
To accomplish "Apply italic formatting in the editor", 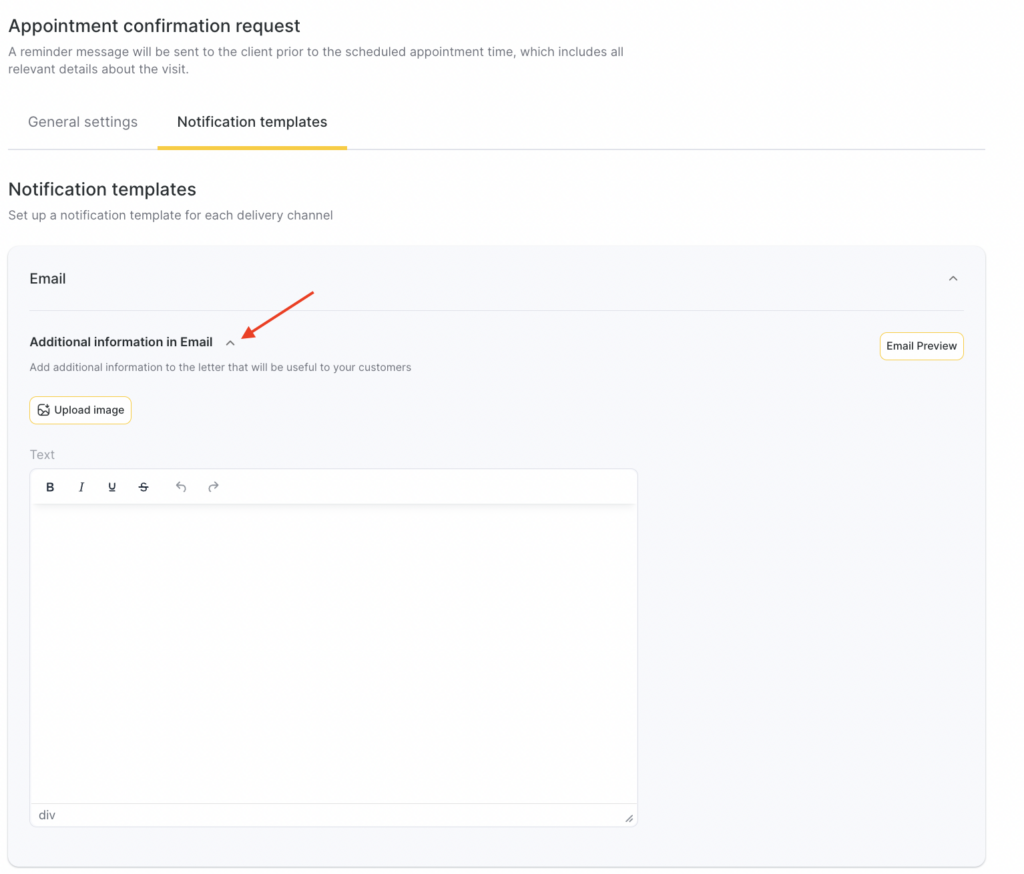I will pyautogui.click(x=81, y=487).
